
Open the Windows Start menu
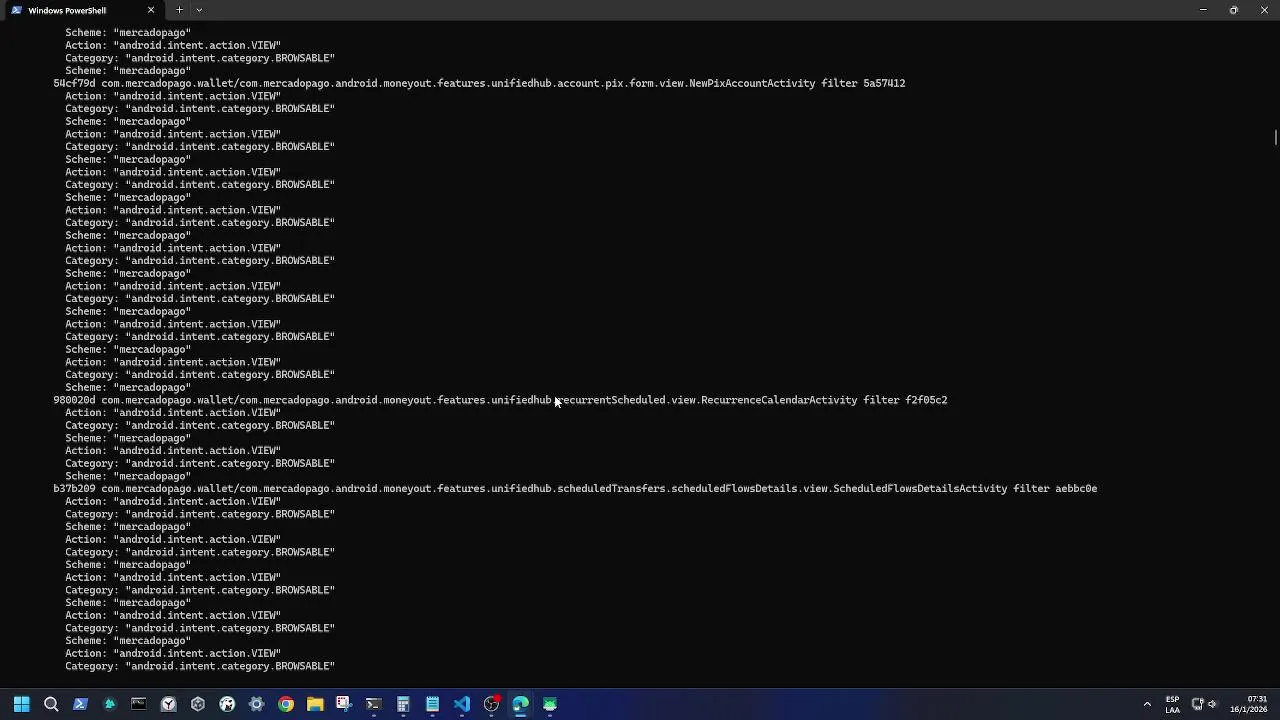(x=21, y=704)
